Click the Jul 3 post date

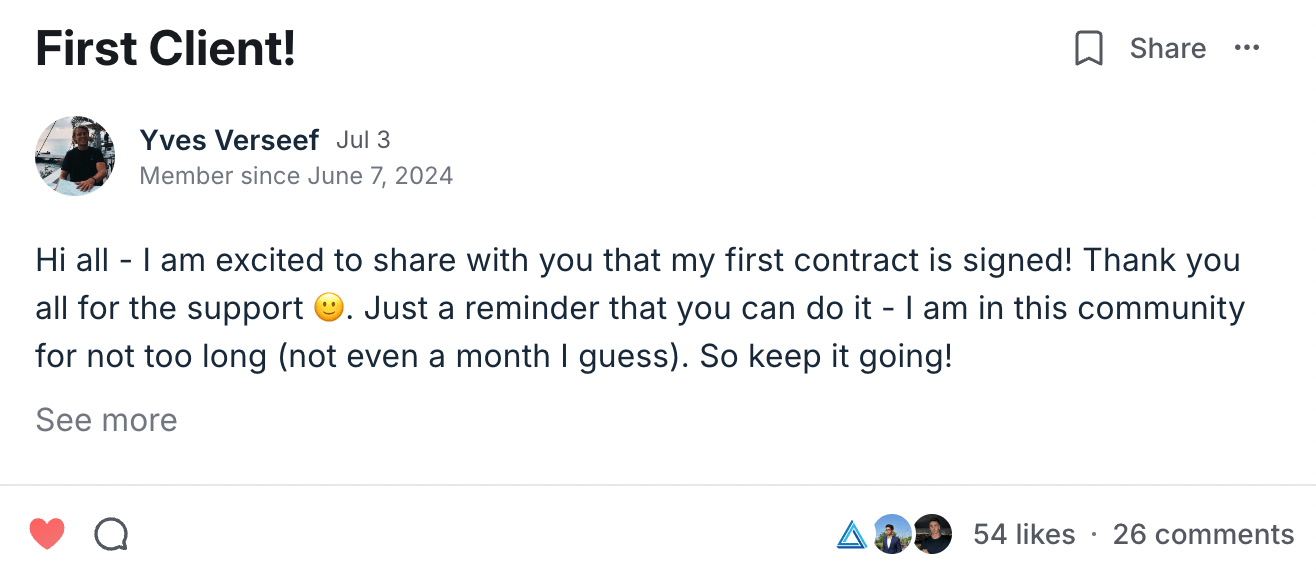363,140
